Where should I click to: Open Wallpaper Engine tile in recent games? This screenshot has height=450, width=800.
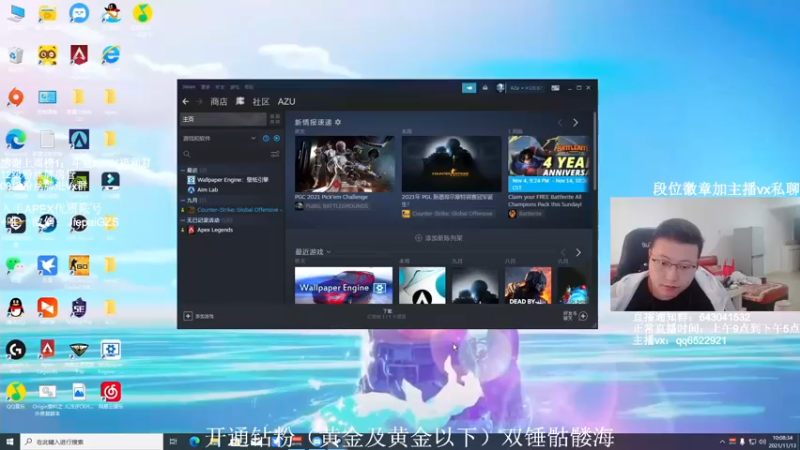tap(343, 285)
